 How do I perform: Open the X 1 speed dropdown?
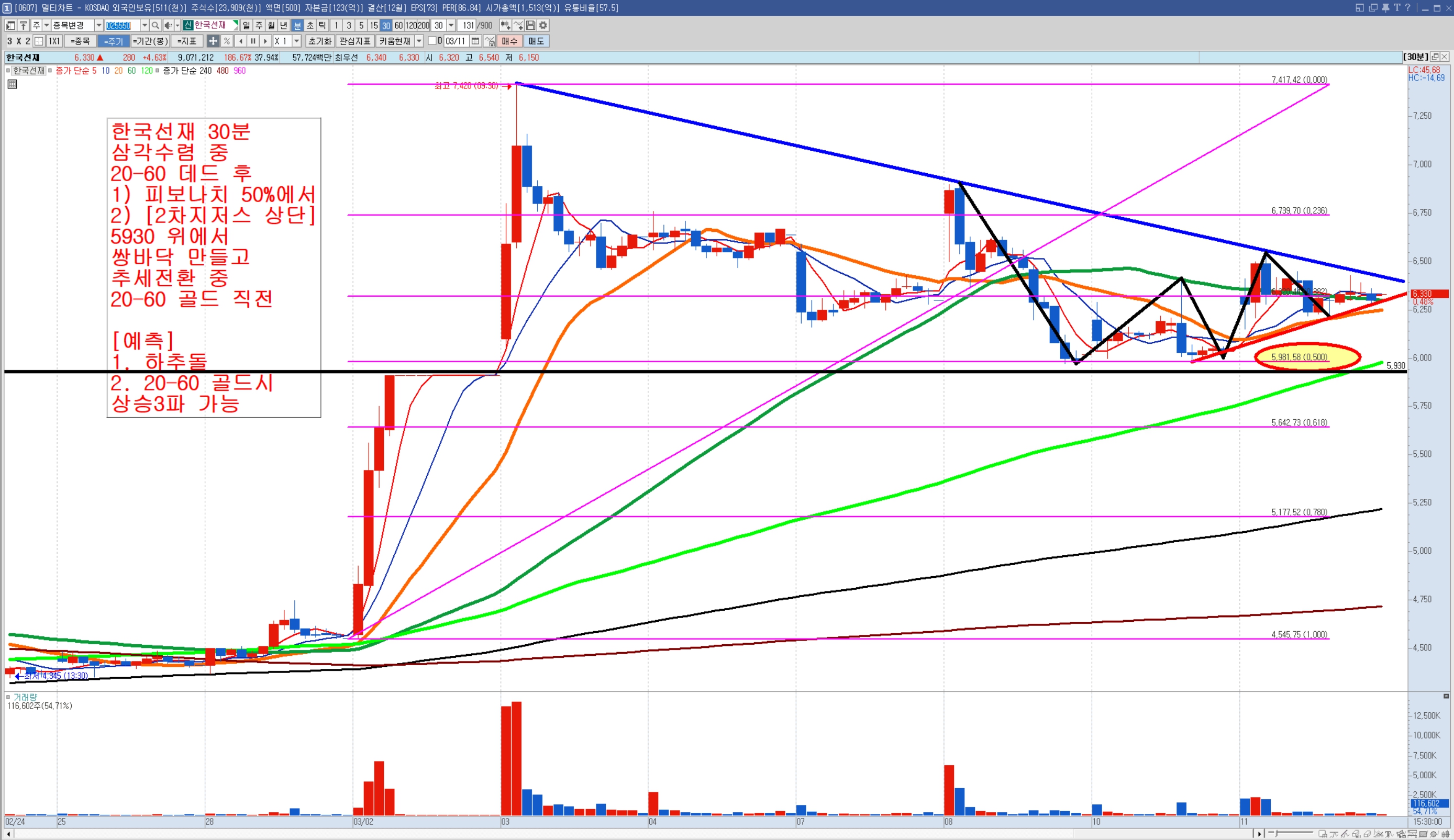296,41
